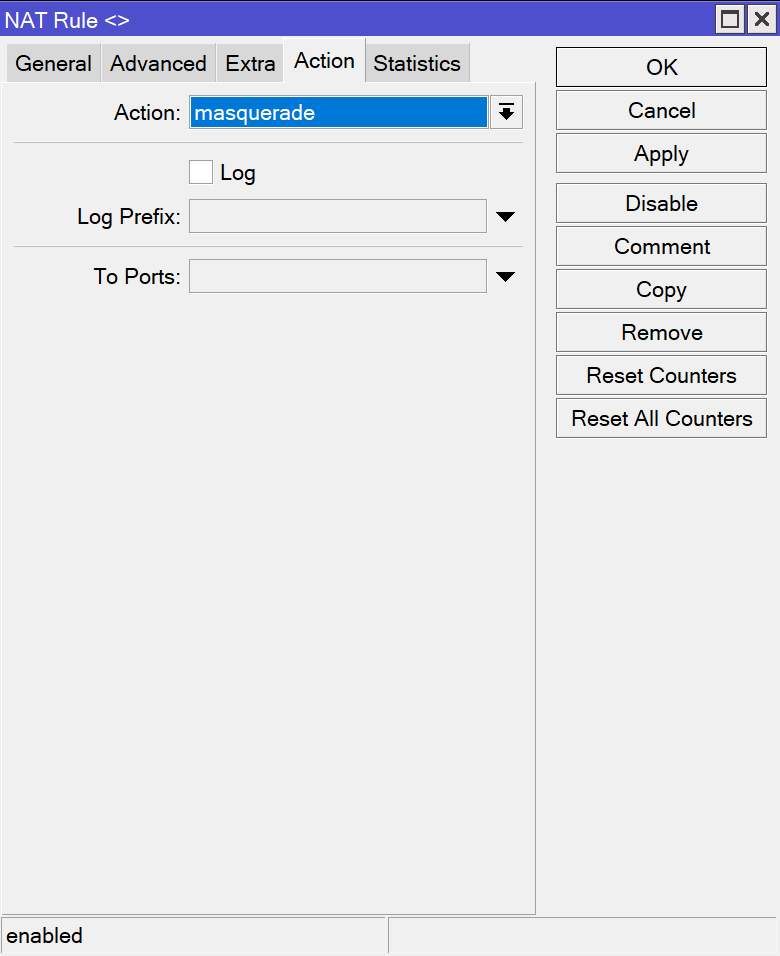Click the masquerade Action input field

click(338, 113)
